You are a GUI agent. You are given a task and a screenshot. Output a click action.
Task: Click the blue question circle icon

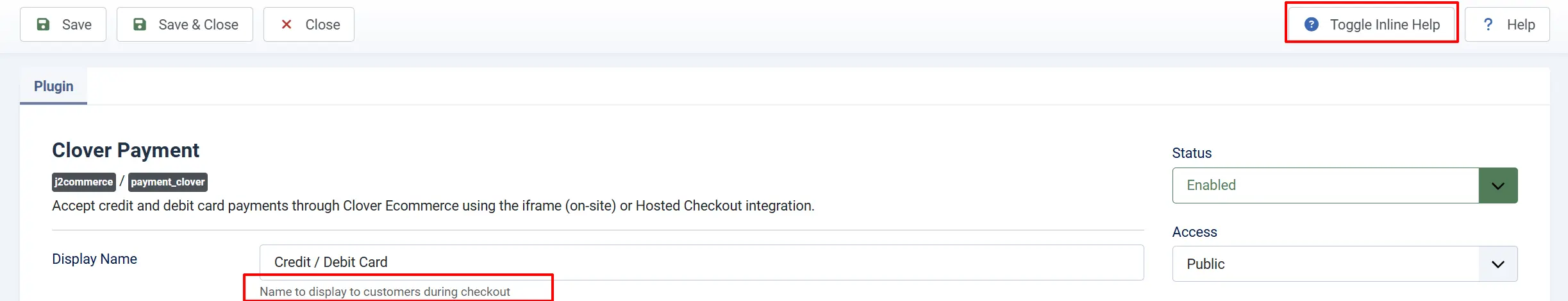(1312, 24)
